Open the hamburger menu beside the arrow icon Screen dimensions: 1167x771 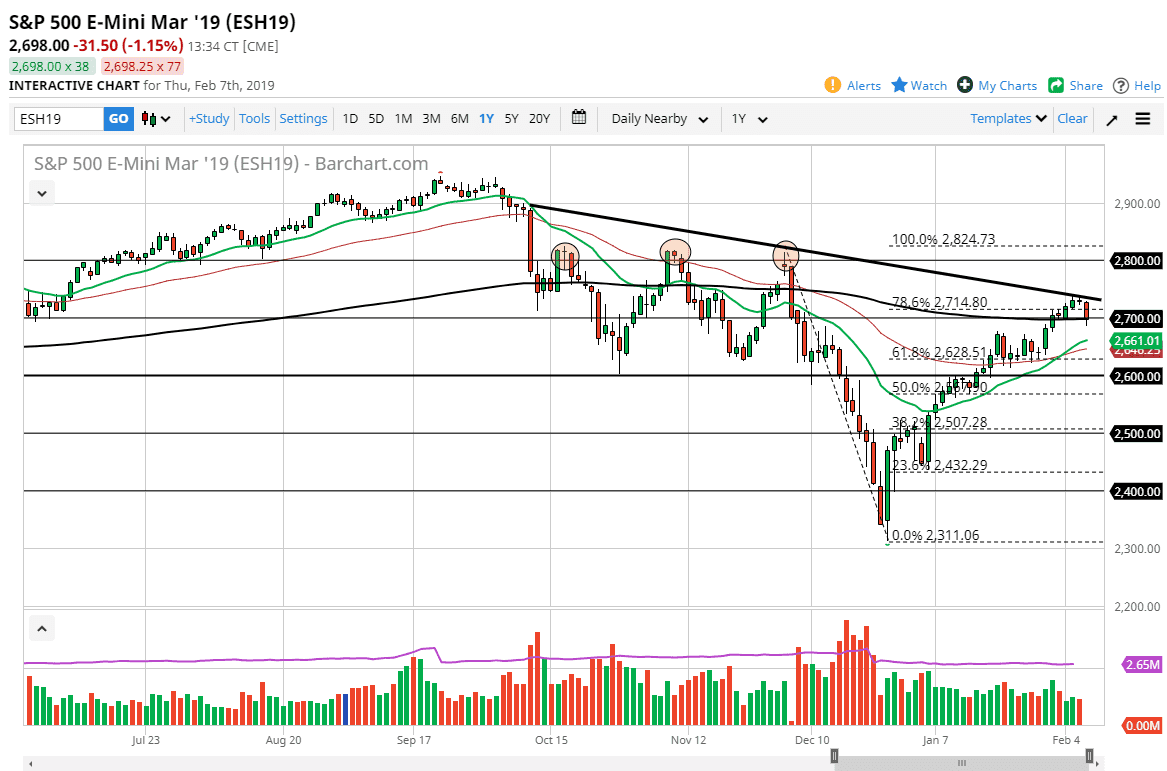point(1142,118)
